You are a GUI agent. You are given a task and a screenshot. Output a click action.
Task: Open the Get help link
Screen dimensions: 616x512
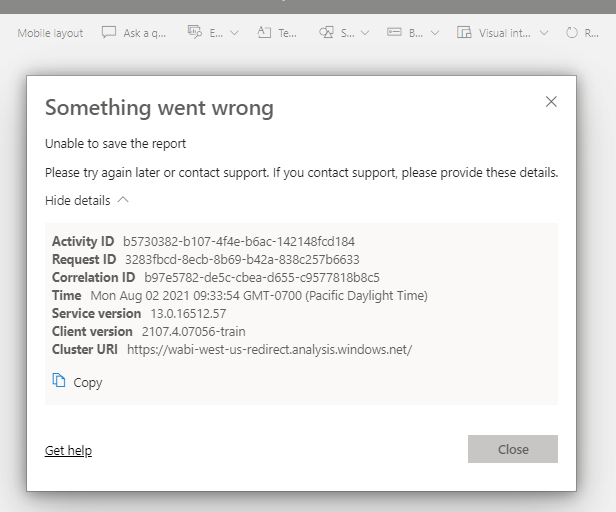click(x=68, y=450)
